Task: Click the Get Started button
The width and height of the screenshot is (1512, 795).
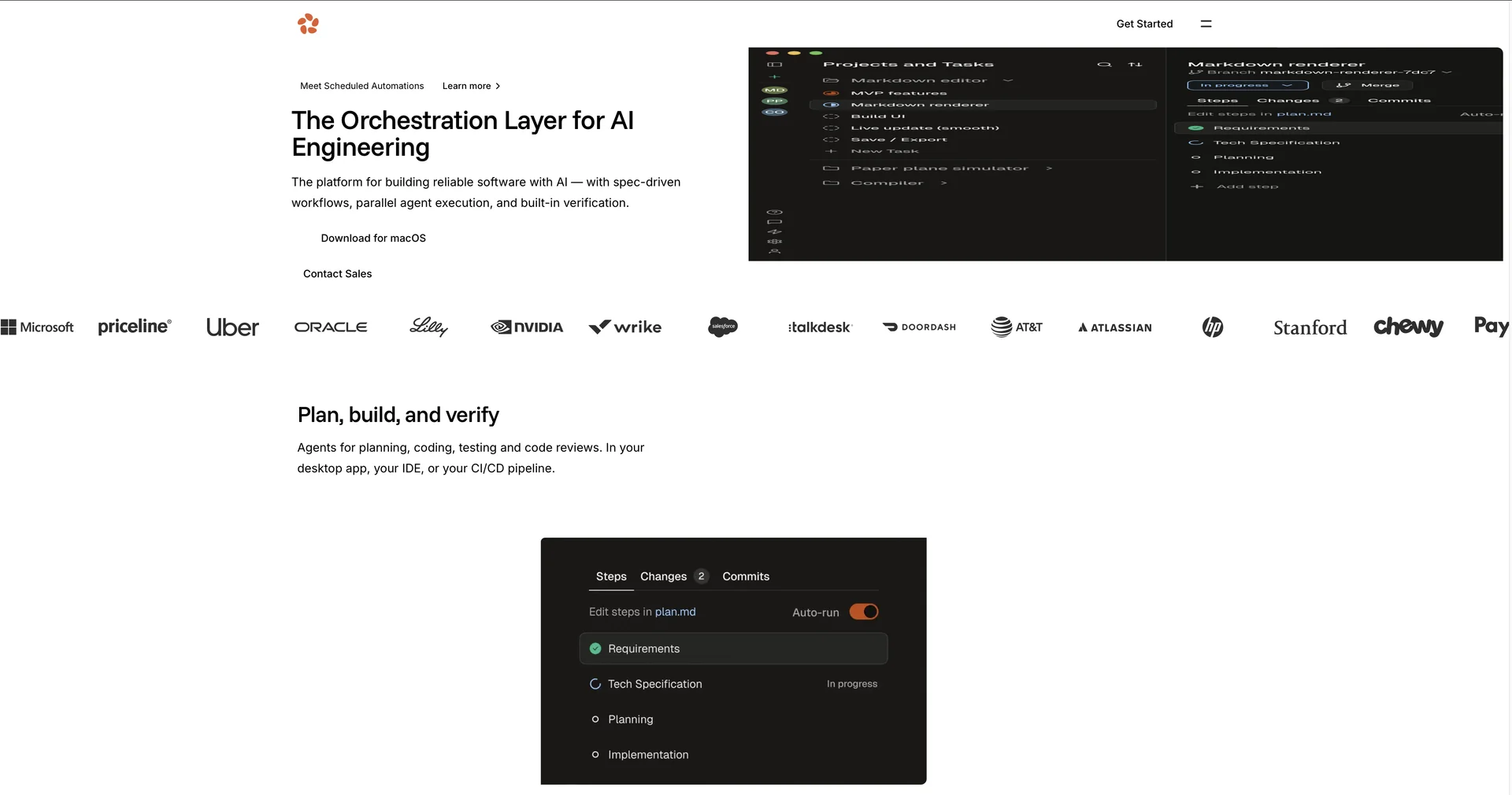Action: coord(1144,24)
